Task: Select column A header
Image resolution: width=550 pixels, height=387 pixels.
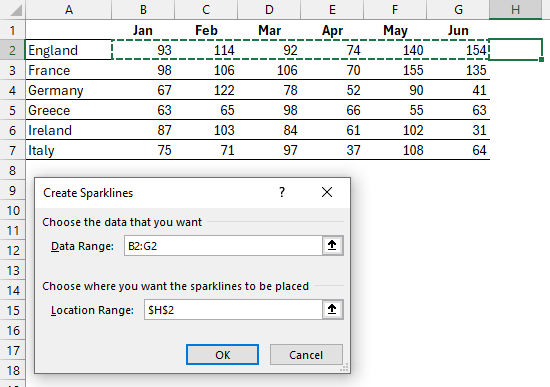Action: [69, 10]
